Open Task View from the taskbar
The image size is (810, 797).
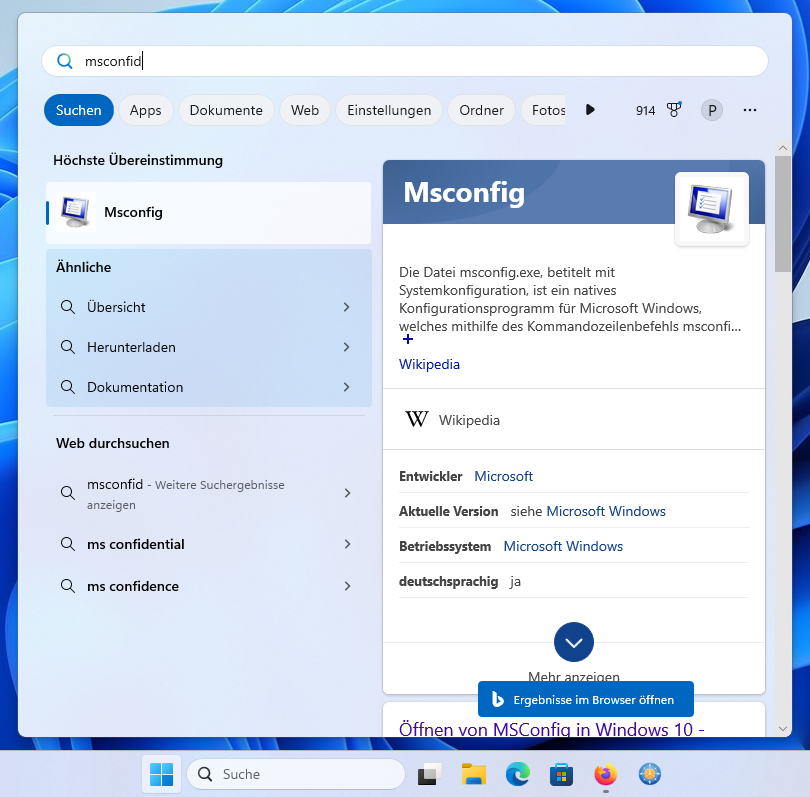pyautogui.click(x=429, y=774)
